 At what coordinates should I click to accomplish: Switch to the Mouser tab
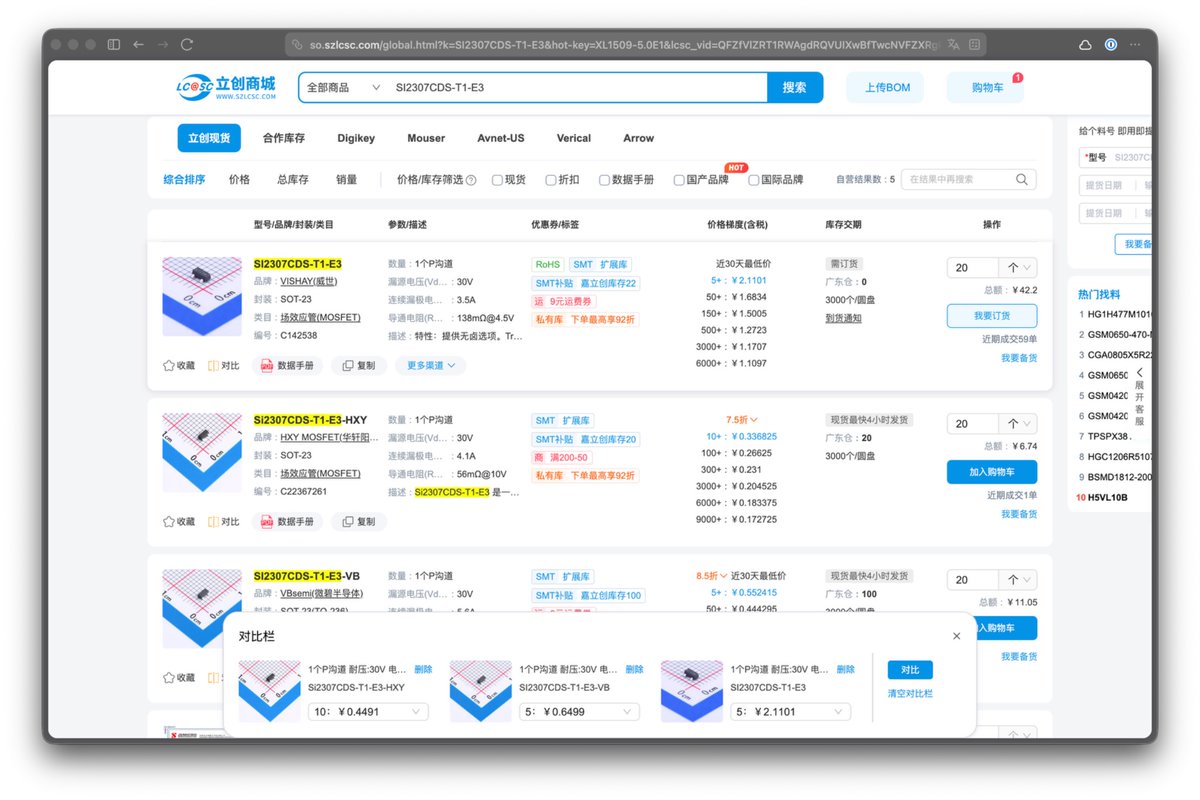pos(426,138)
